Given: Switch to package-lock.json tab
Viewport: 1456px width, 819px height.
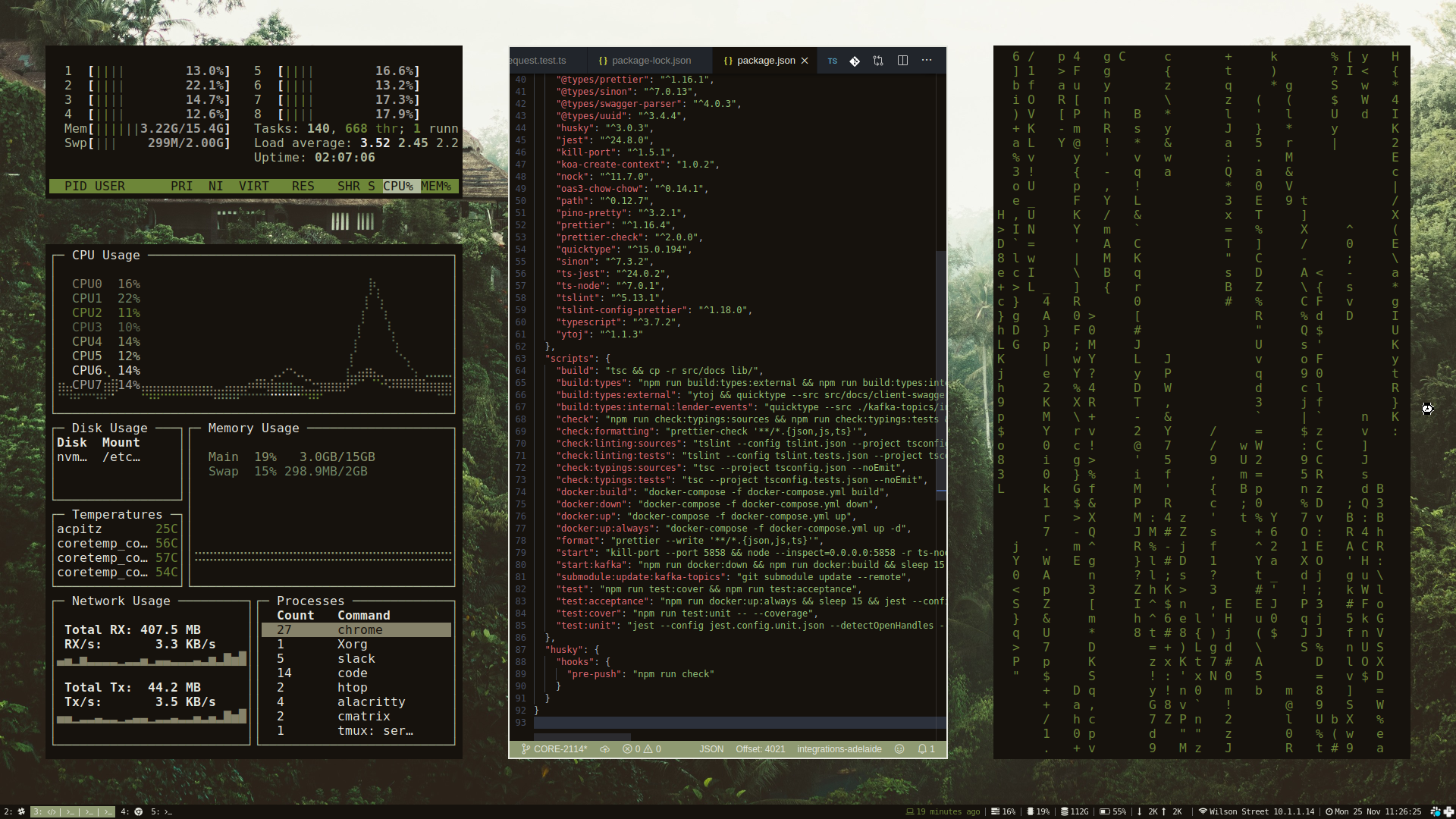Looking at the screenshot, I should pyautogui.click(x=645, y=61).
